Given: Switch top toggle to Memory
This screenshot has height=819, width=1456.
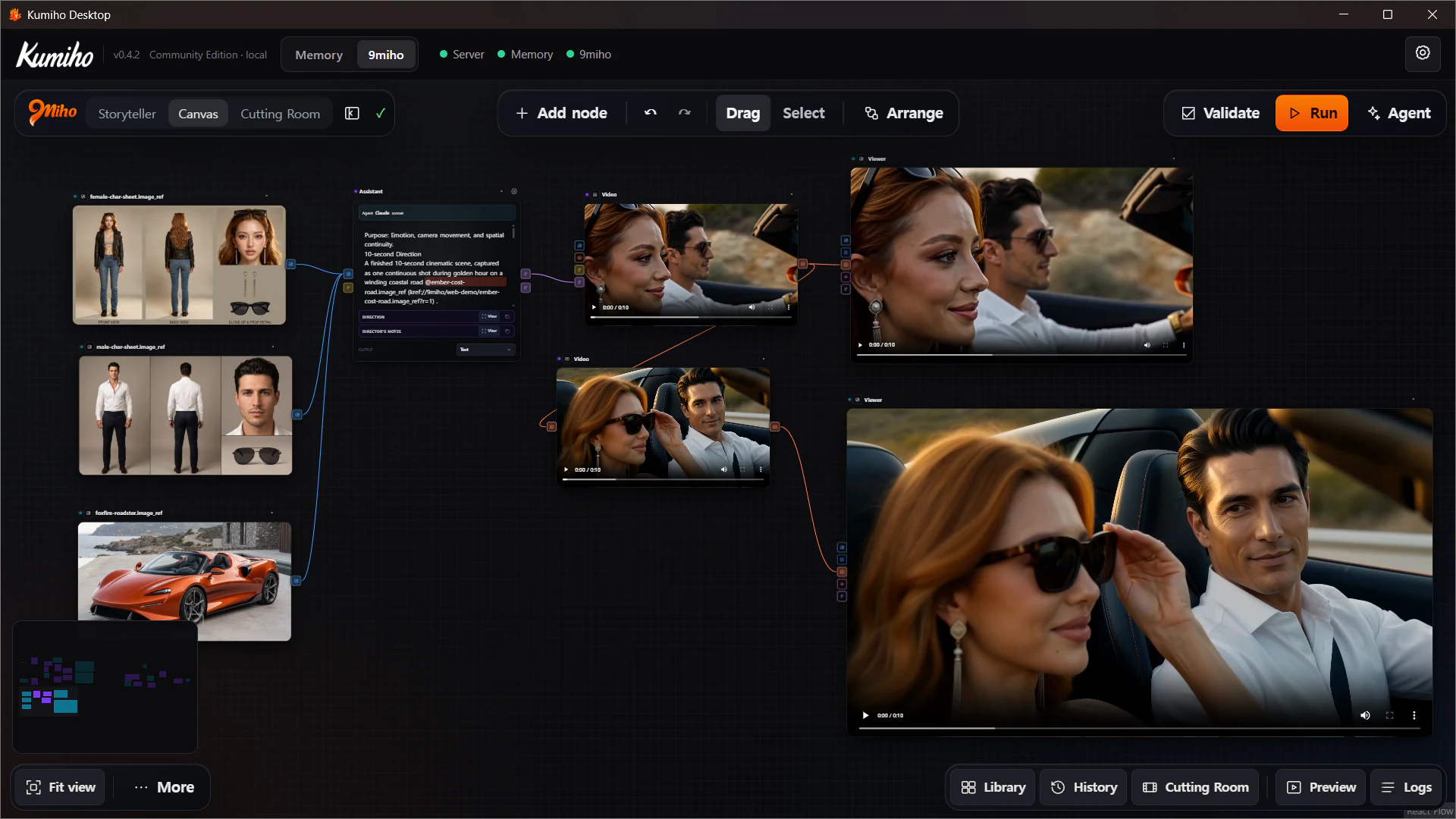Looking at the screenshot, I should point(318,55).
